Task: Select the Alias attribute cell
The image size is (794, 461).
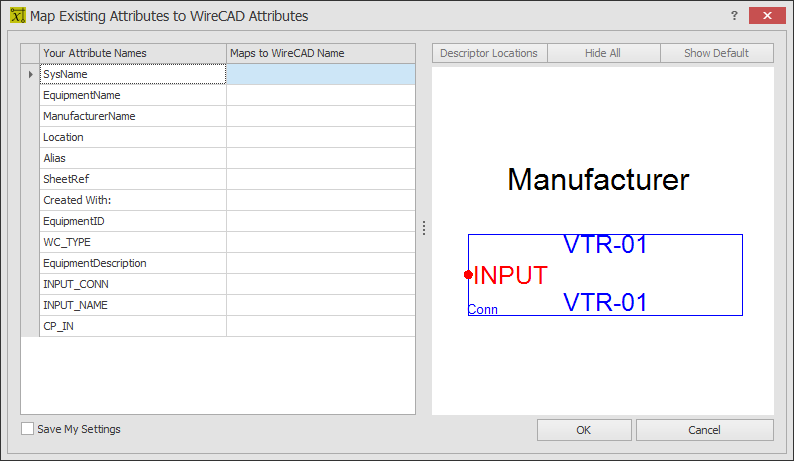Action: [x=133, y=158]
